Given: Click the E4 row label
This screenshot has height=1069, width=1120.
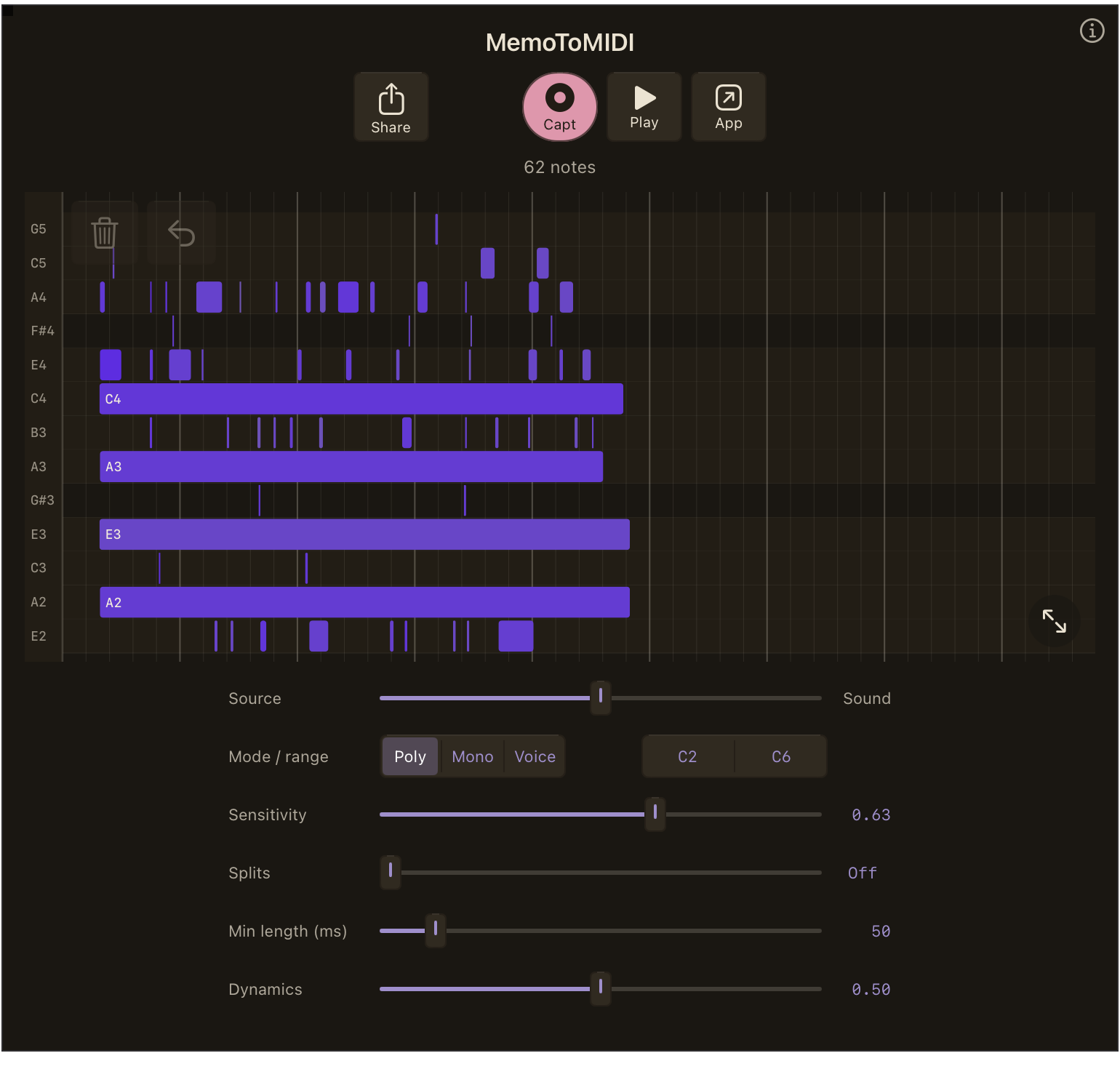Looking at the screenshot, I should pos(39,365).
